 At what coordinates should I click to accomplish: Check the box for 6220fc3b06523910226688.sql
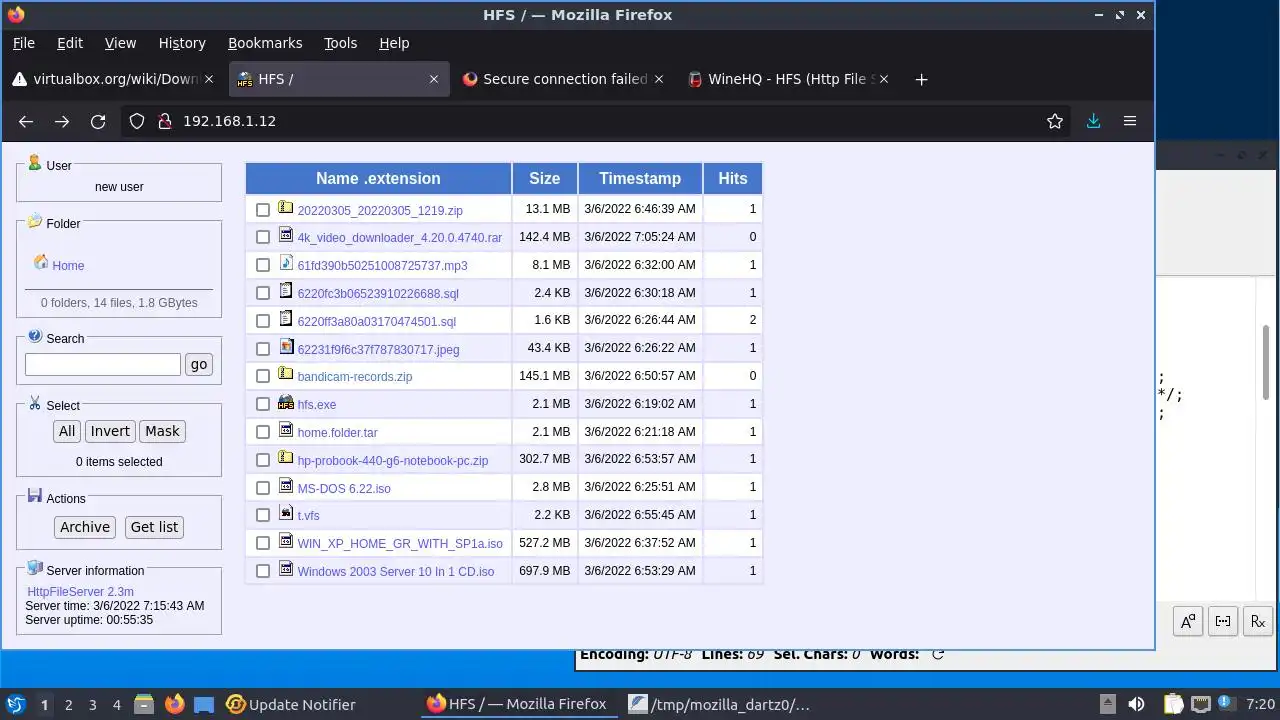click(x=263, y=293)
